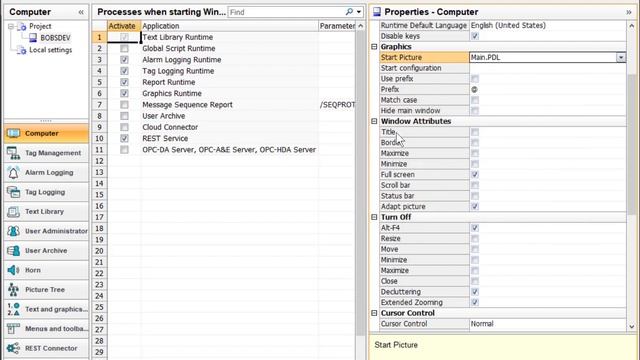Click the Prefix value field
640x360 pixels.
click(547, 89)
